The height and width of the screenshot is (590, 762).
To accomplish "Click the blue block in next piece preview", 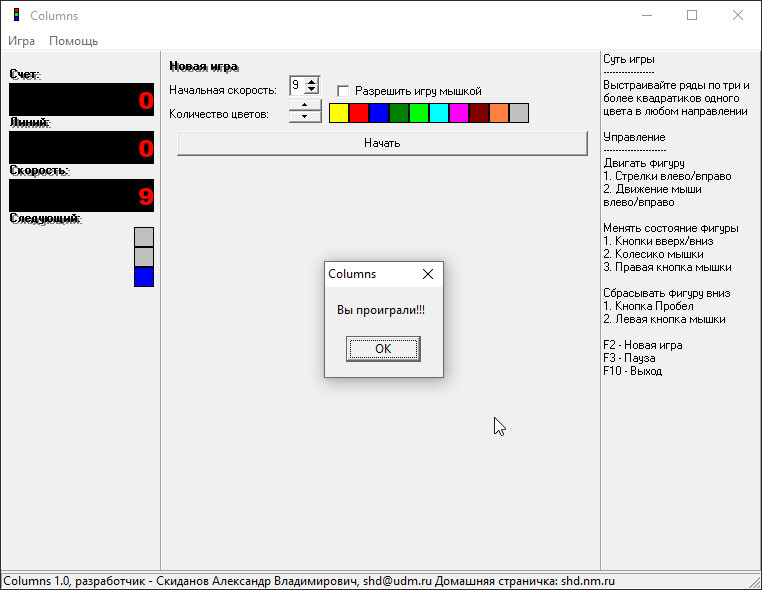I will pyautogui.click(x=144, y=277).
